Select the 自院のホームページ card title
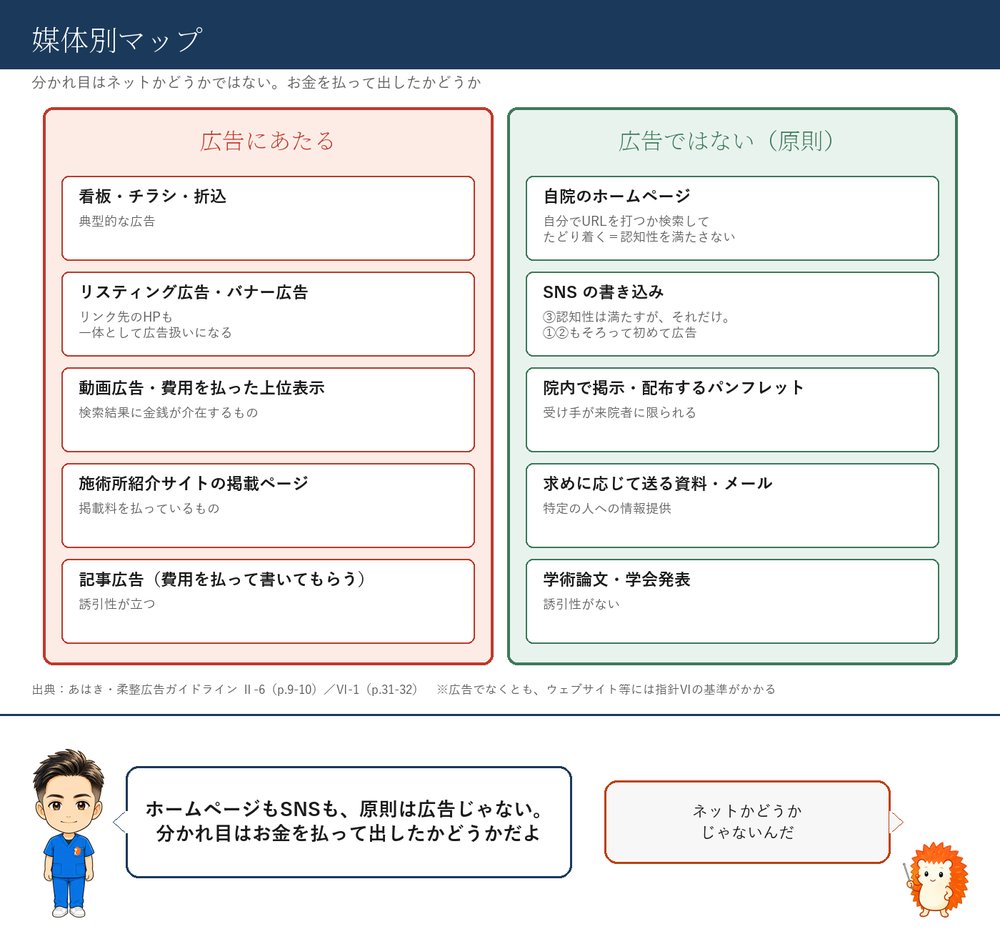This screenshot has height=929, width=1000. (617, 196)
